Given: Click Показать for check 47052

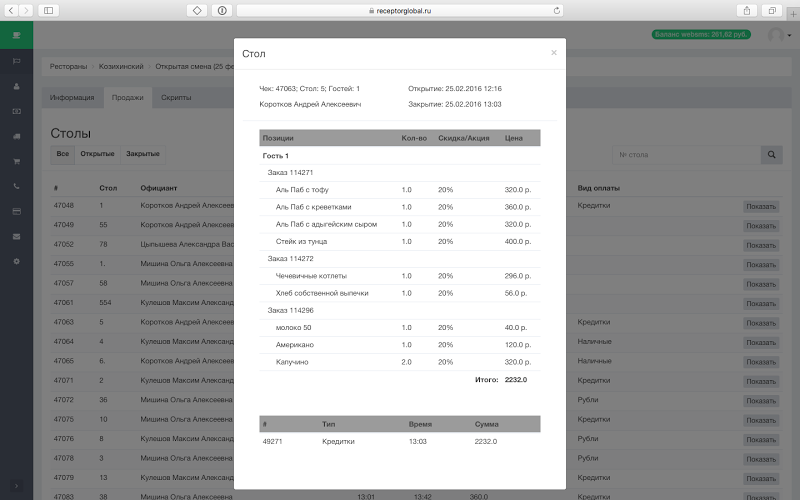Looking at the screenshot, I should tap(761, 245).
